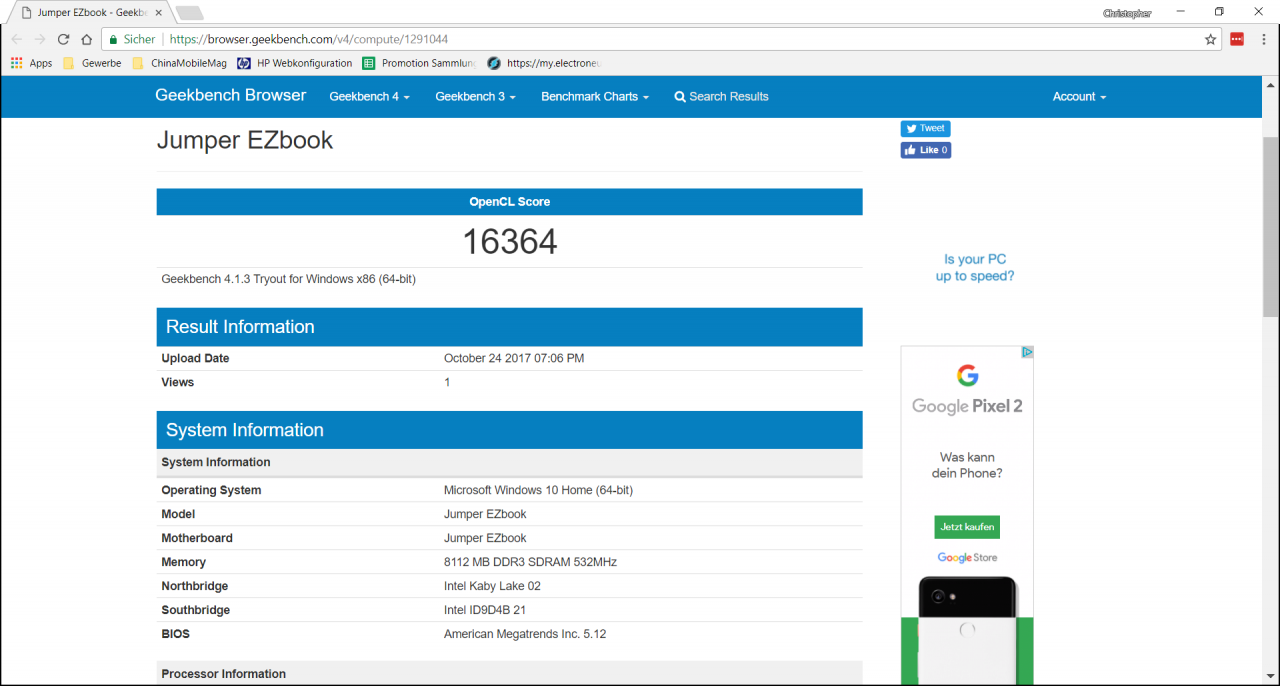Image resolution: width=1280 pixels, height=686 pixels.
Task: Open Search Results in navigation bar
Action: click(x=721, y=97)
